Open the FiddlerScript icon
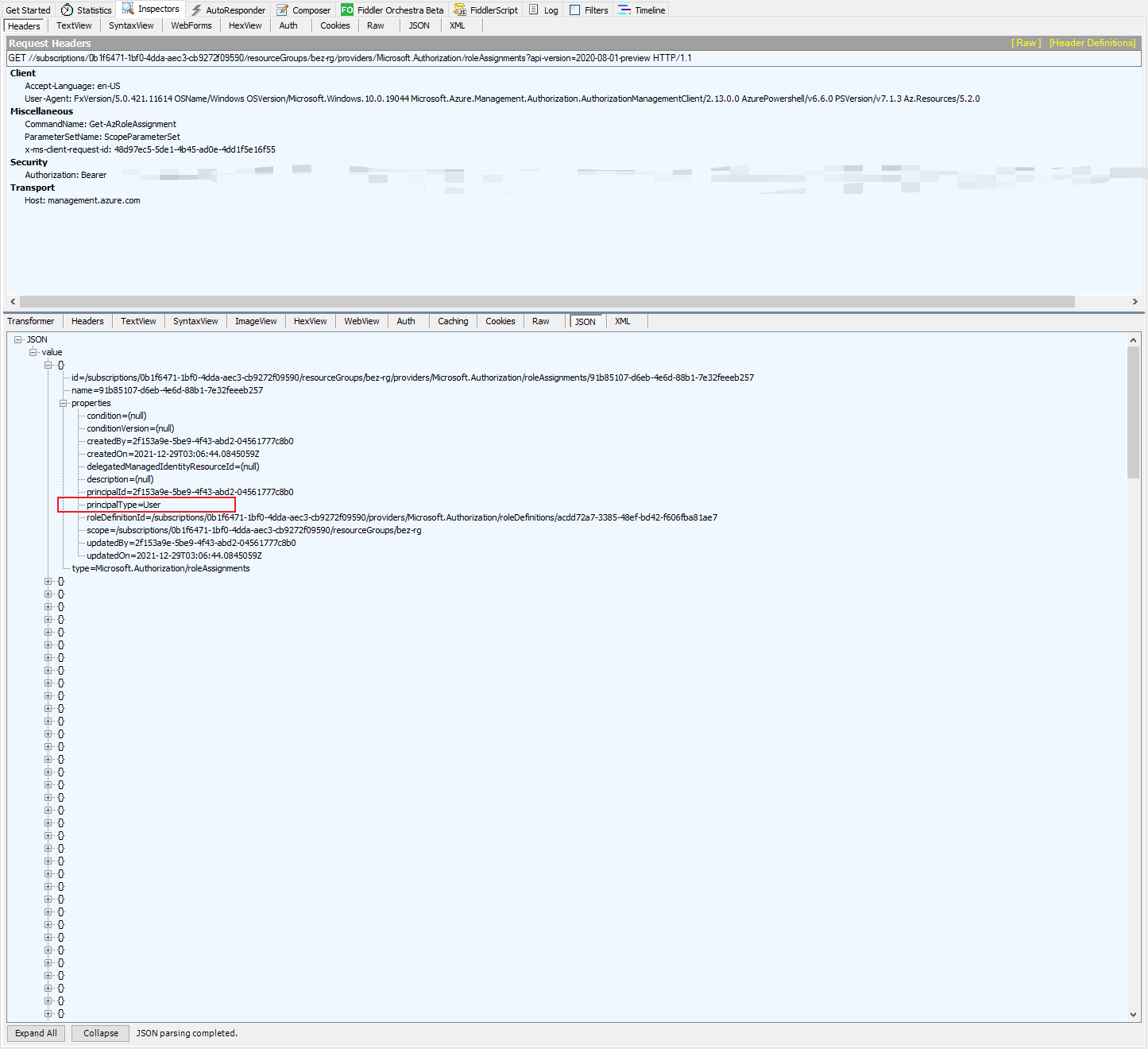The height and width of the screenshot is (1049, 1148). coord(459,10)
